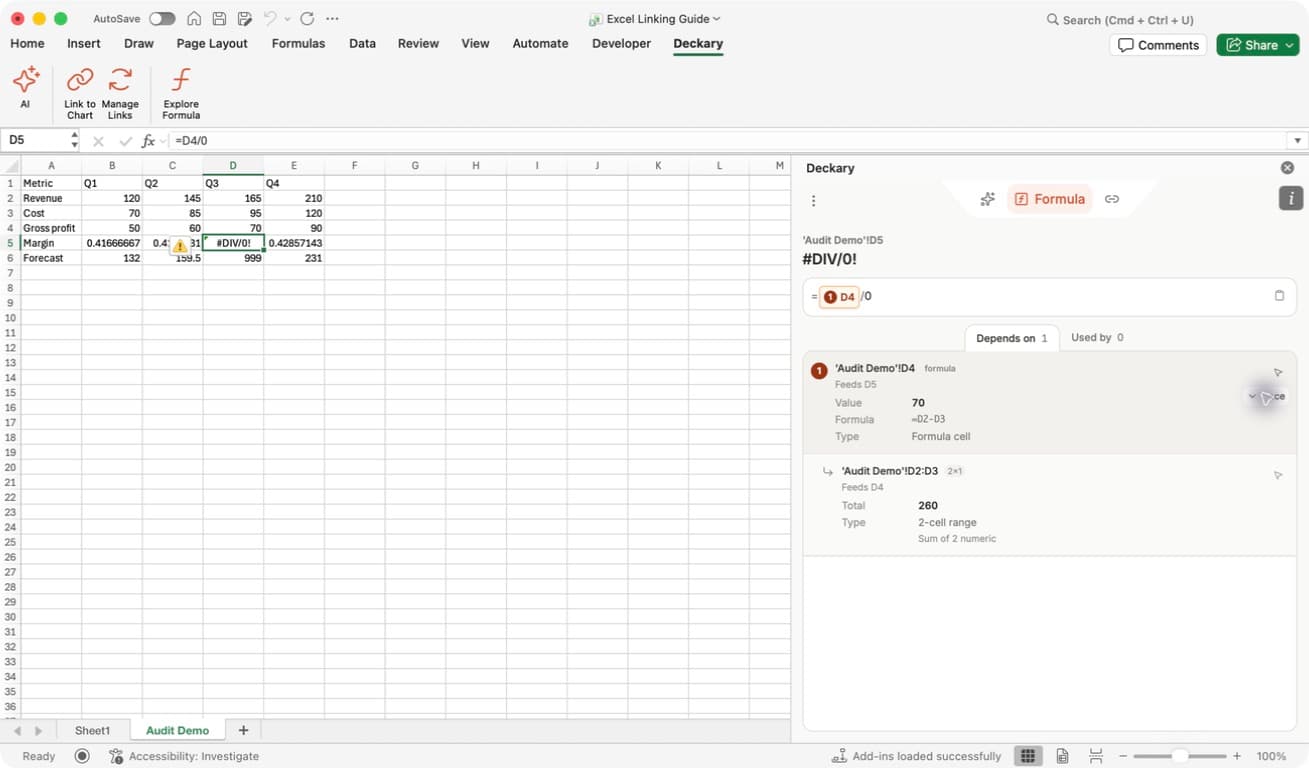Click the warning icon beside cell D5
1309x768 pixels.
tap(179, 245)
